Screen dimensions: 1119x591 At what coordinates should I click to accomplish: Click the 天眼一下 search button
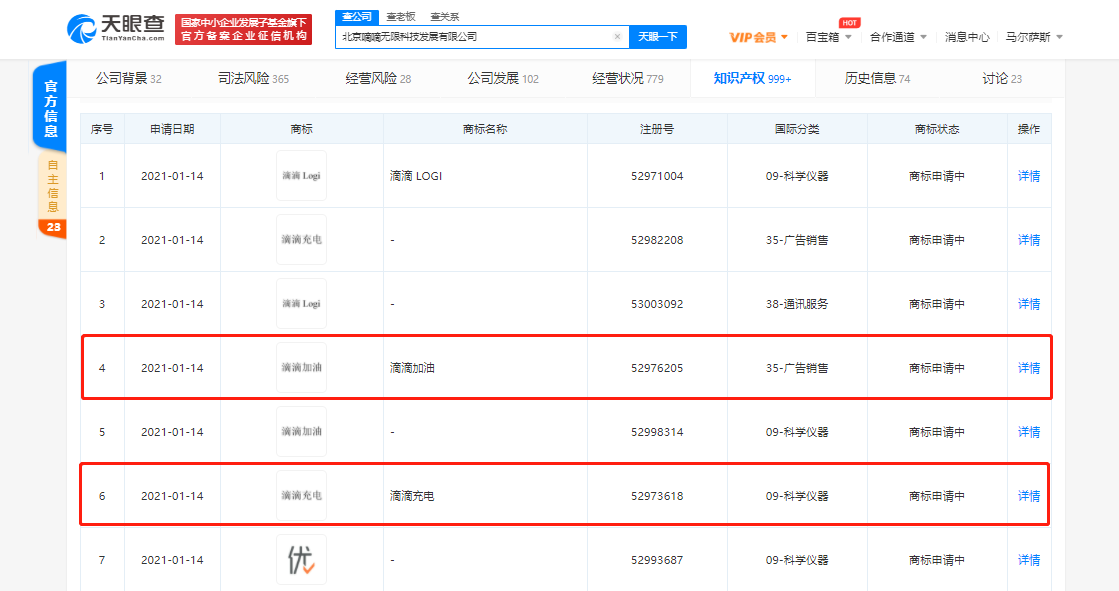pyautogui.click(x=657, y=36)
